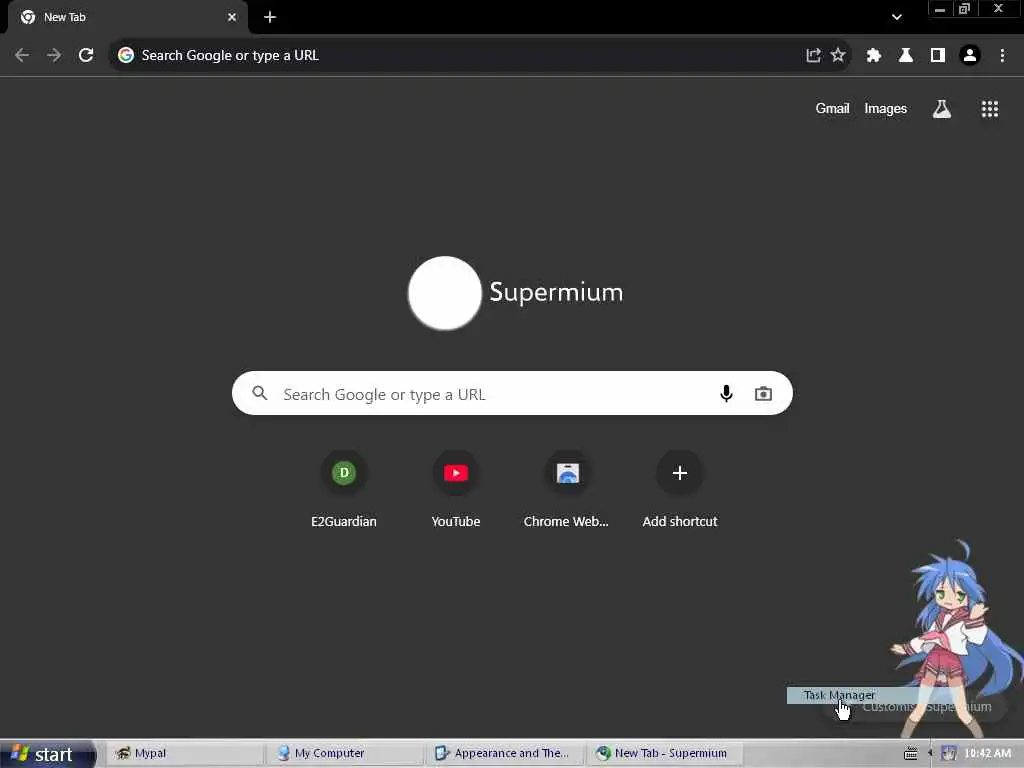Screen dimensions: 1024x768
Task: Open a new tab with plus button
Action: point(270,17)
